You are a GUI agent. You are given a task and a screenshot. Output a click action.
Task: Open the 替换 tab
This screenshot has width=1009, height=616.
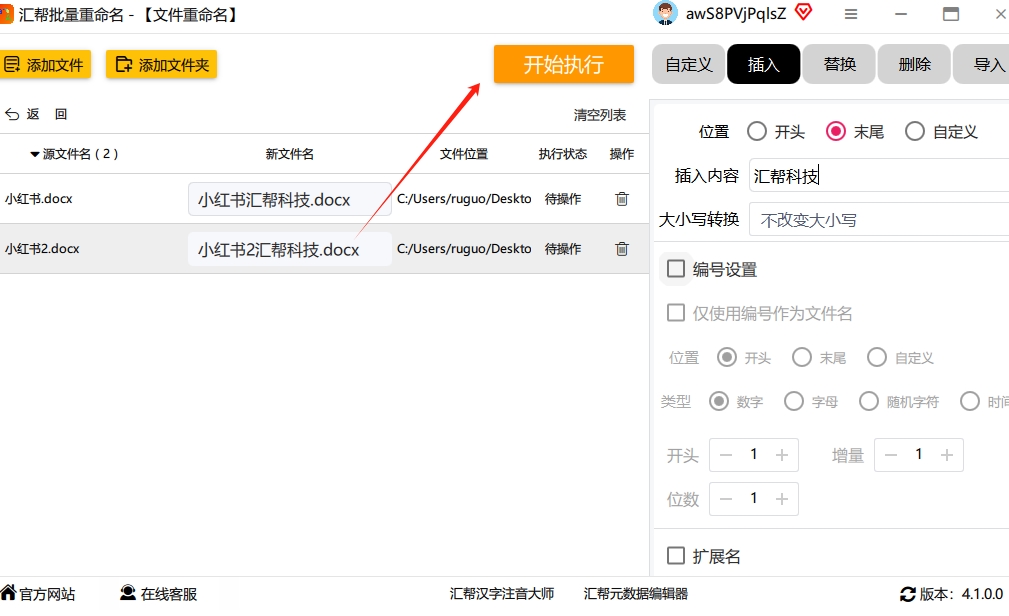pyautogui.click(x=839, y=64)
